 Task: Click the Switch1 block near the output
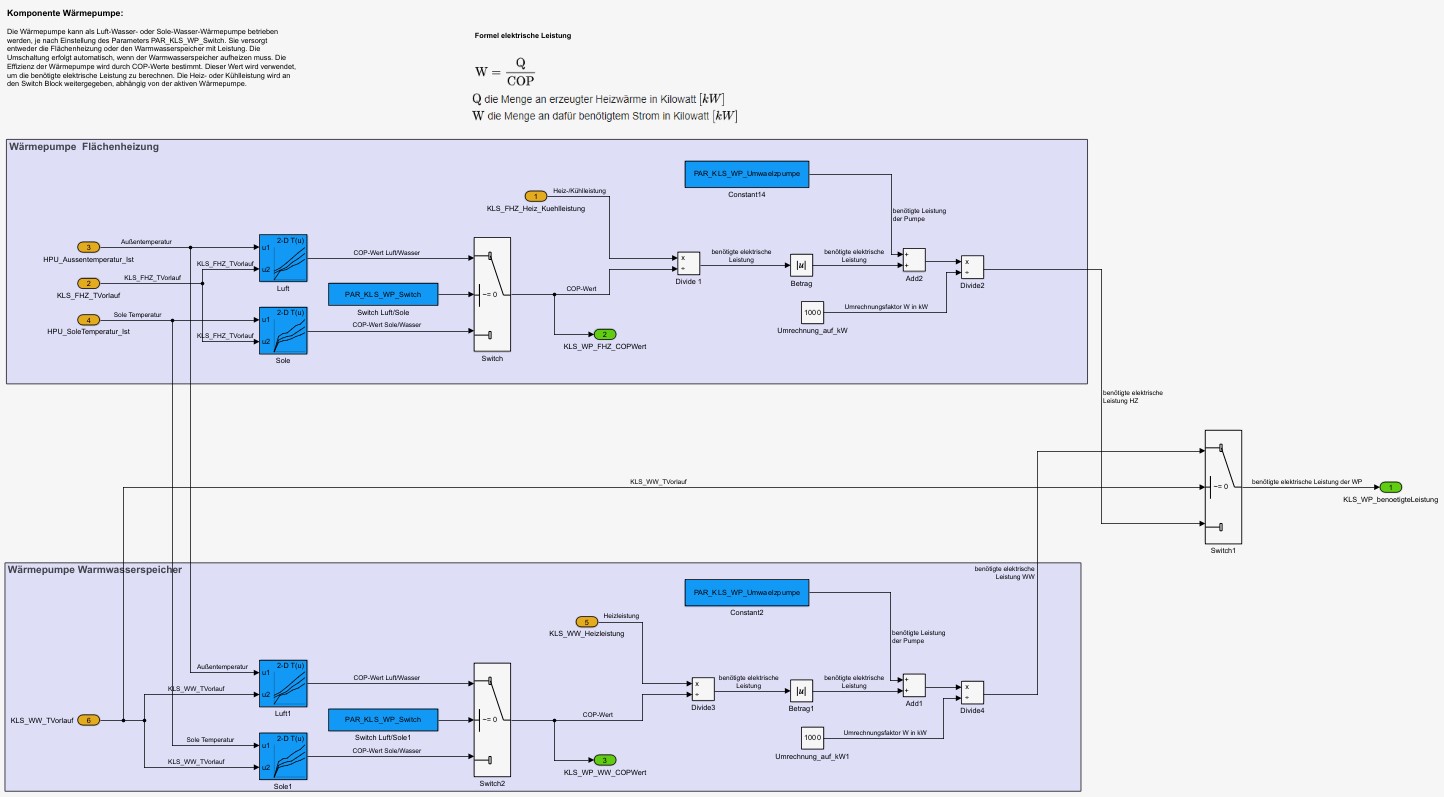(x=1222, y=487)
